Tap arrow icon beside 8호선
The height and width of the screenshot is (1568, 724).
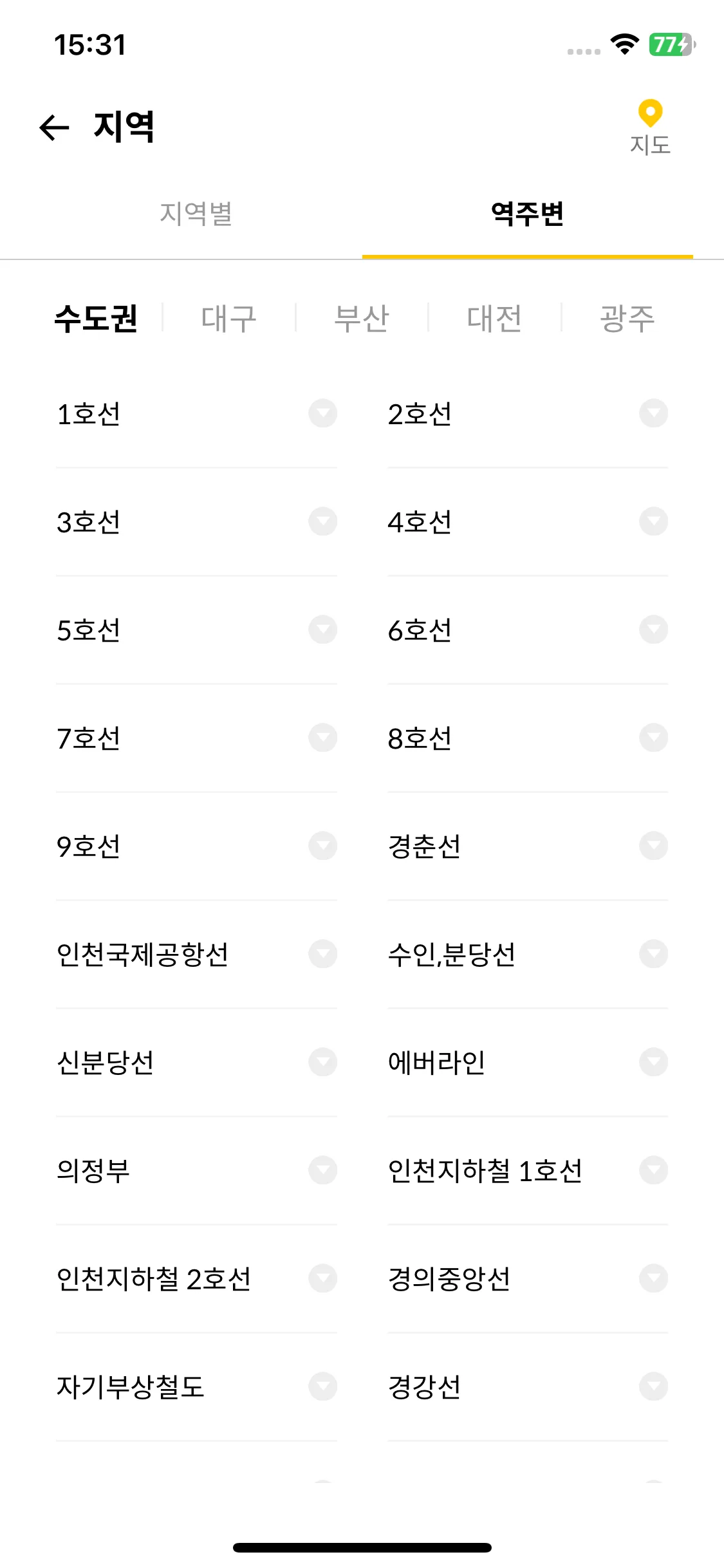(x=653, y=738)
